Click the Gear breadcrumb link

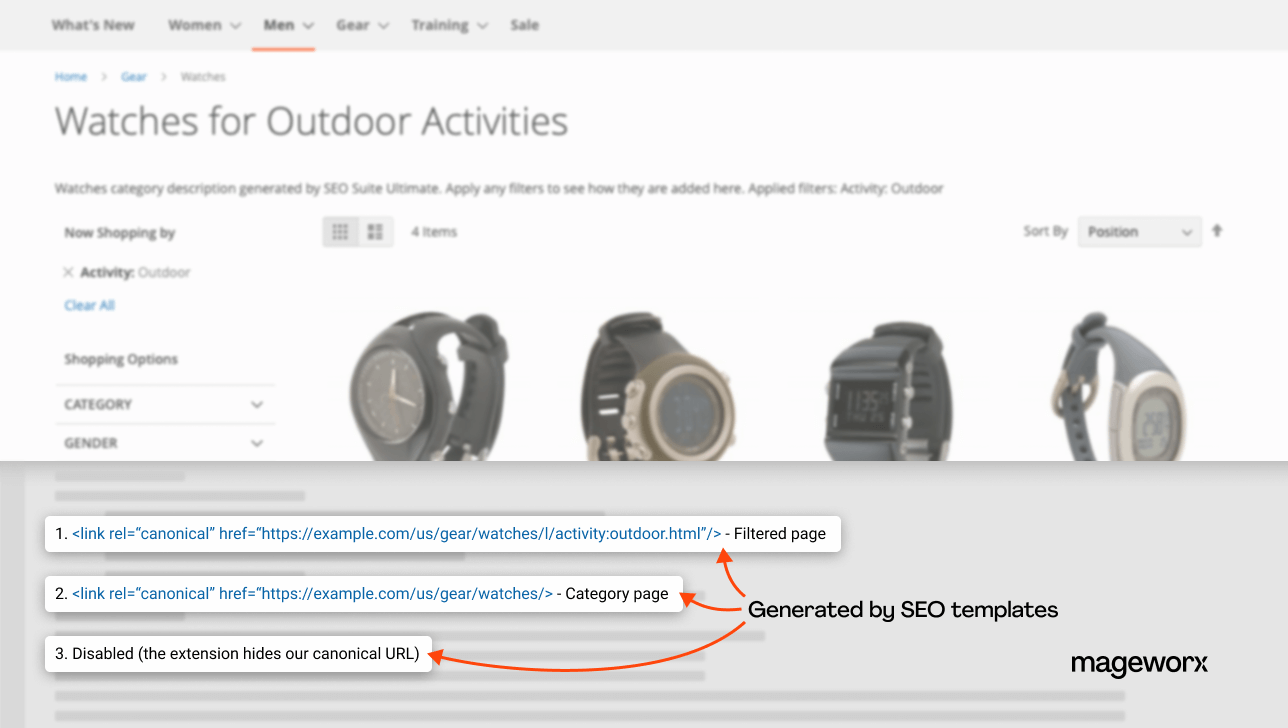tap(133, 76)
